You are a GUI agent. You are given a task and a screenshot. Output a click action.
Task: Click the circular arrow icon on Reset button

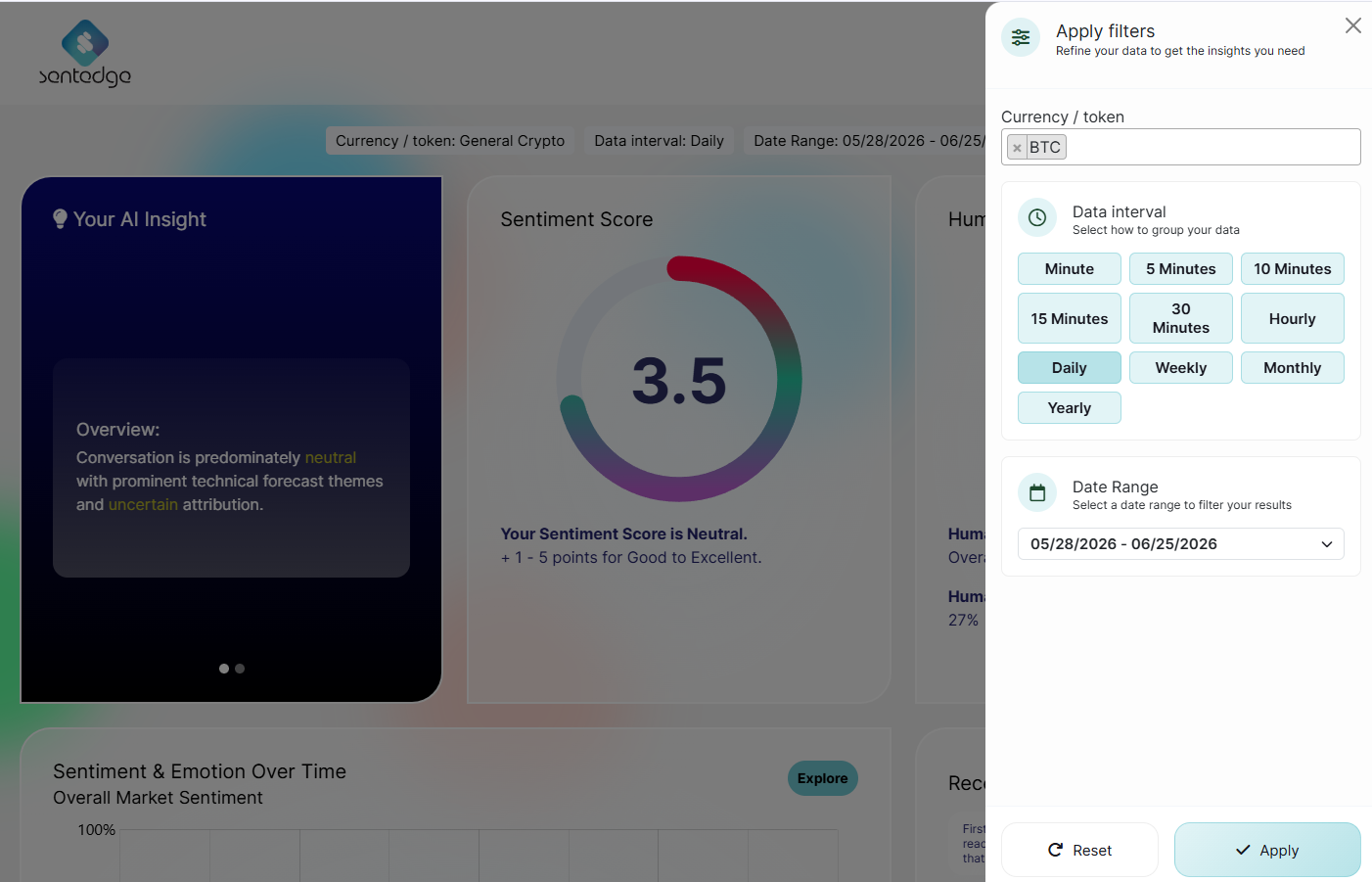[x=1055, y=850]
